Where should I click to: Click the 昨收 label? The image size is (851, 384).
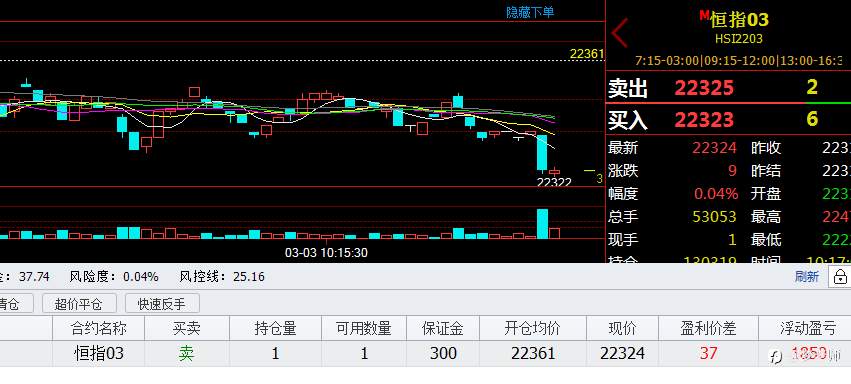[x=766, y=148]
